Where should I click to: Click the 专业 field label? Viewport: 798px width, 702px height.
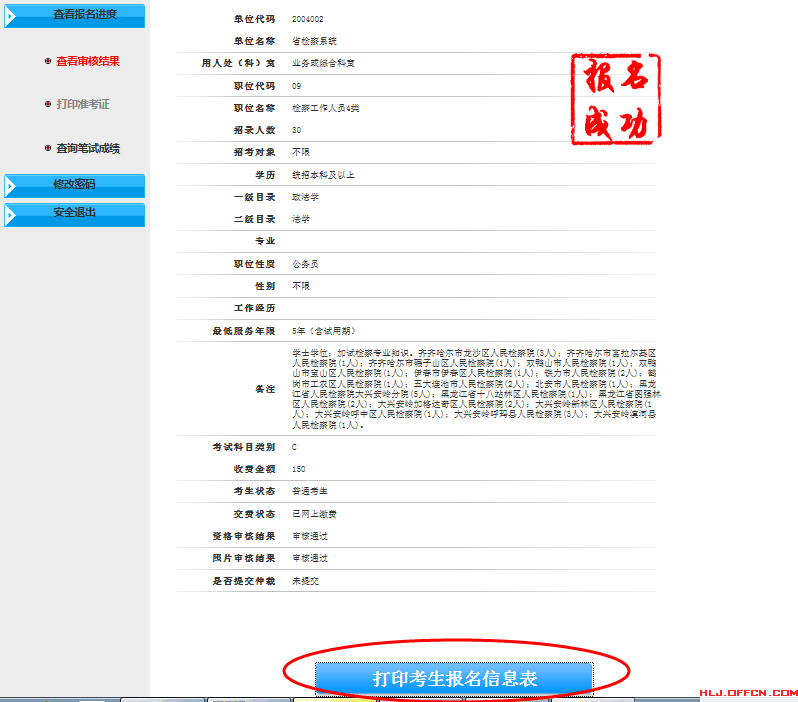pos(265,241)
